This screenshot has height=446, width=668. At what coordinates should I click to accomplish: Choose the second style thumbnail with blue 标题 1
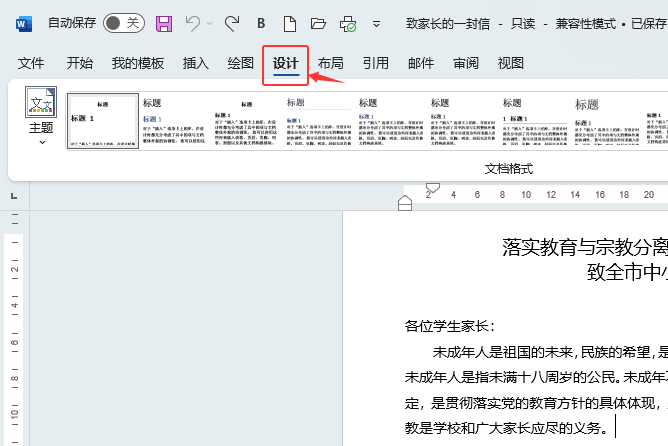(x=174, y=121)
